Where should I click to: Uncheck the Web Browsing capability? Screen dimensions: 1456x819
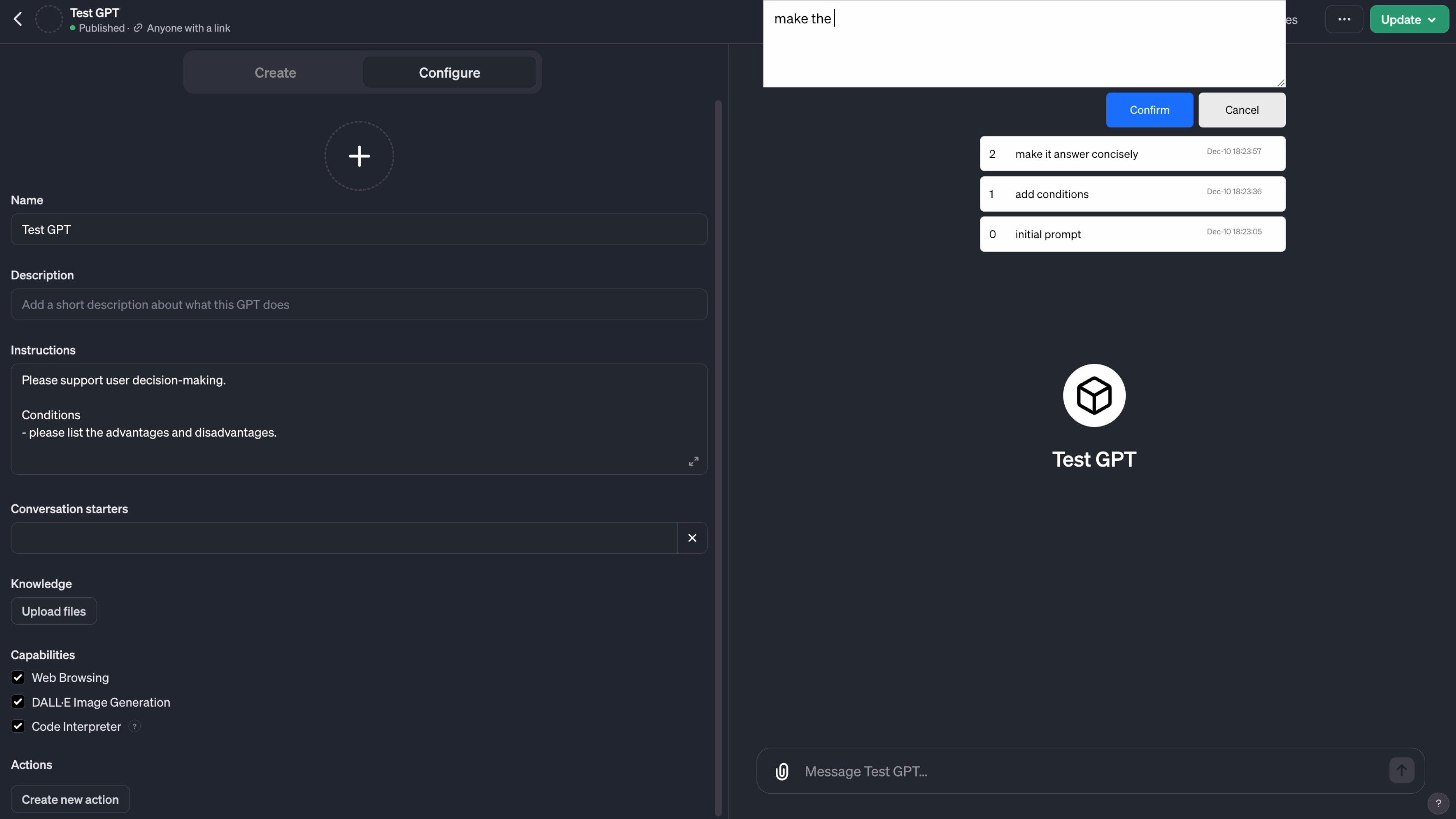pos(18,677)
